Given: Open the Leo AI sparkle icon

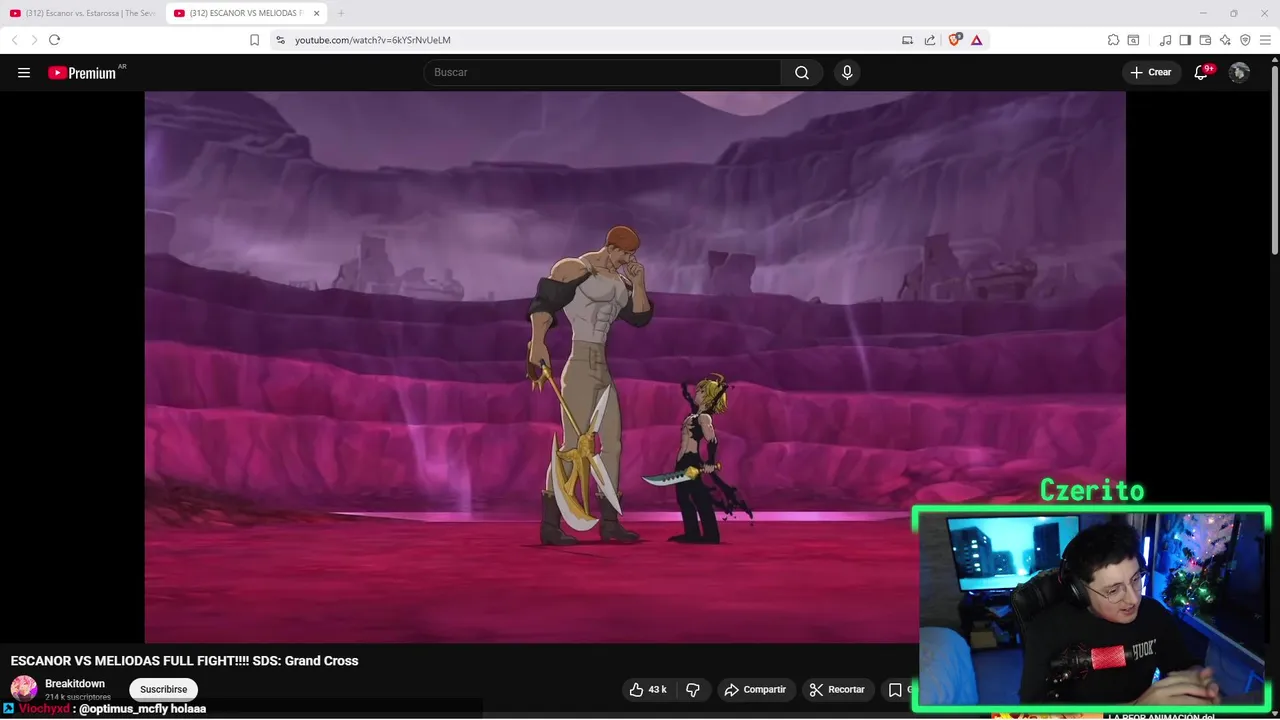Looking at the screenshot, I should [x=1225, y=40].
